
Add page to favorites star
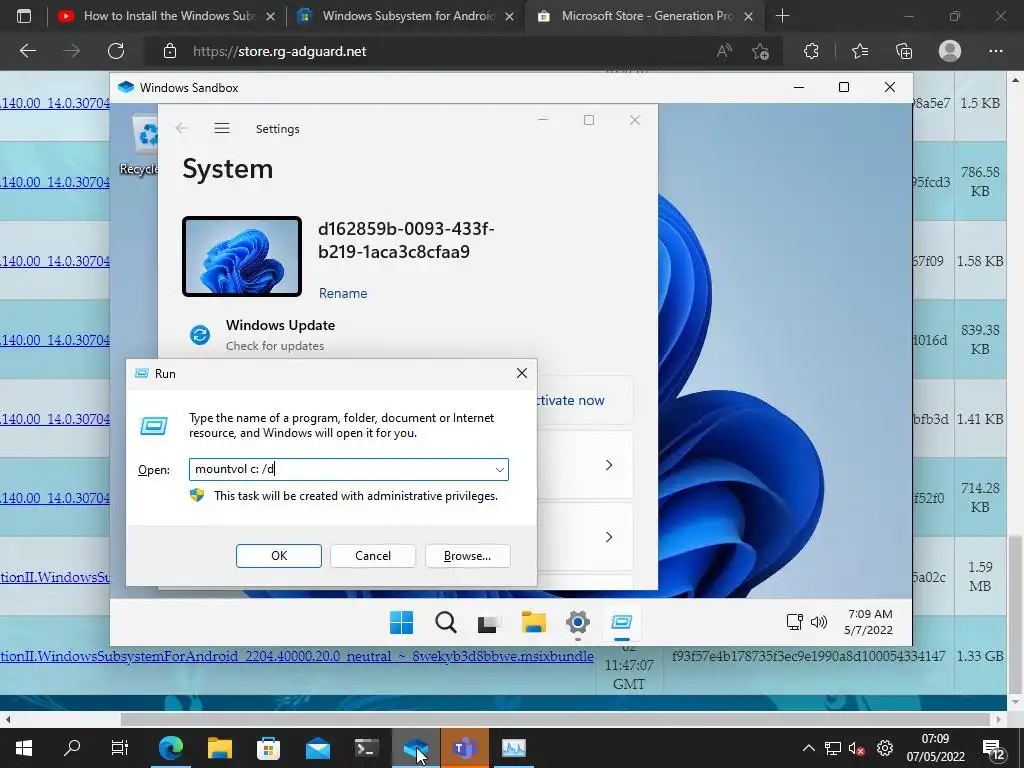pos(760,51)
